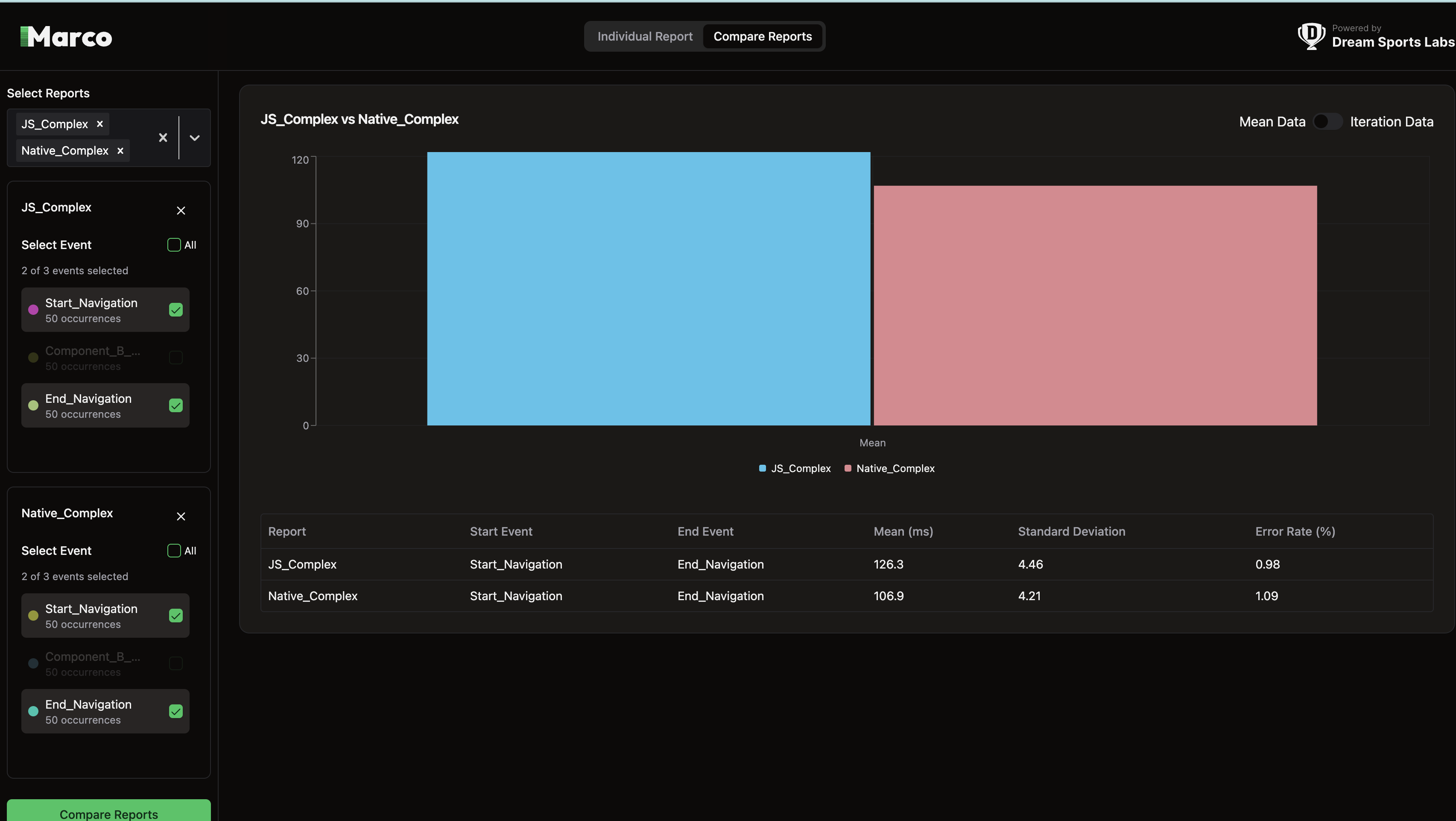This screenshot has height=821, width=1456.
Task: Remove the Native_Complex report chip
Action: point(120,150)
